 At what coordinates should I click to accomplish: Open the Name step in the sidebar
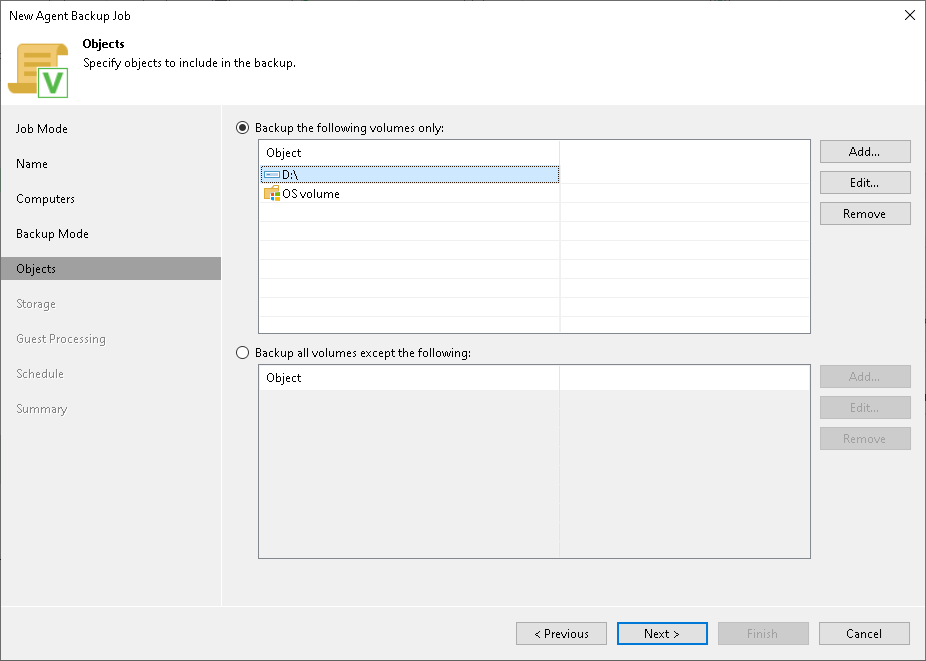(x=31, y=163)
